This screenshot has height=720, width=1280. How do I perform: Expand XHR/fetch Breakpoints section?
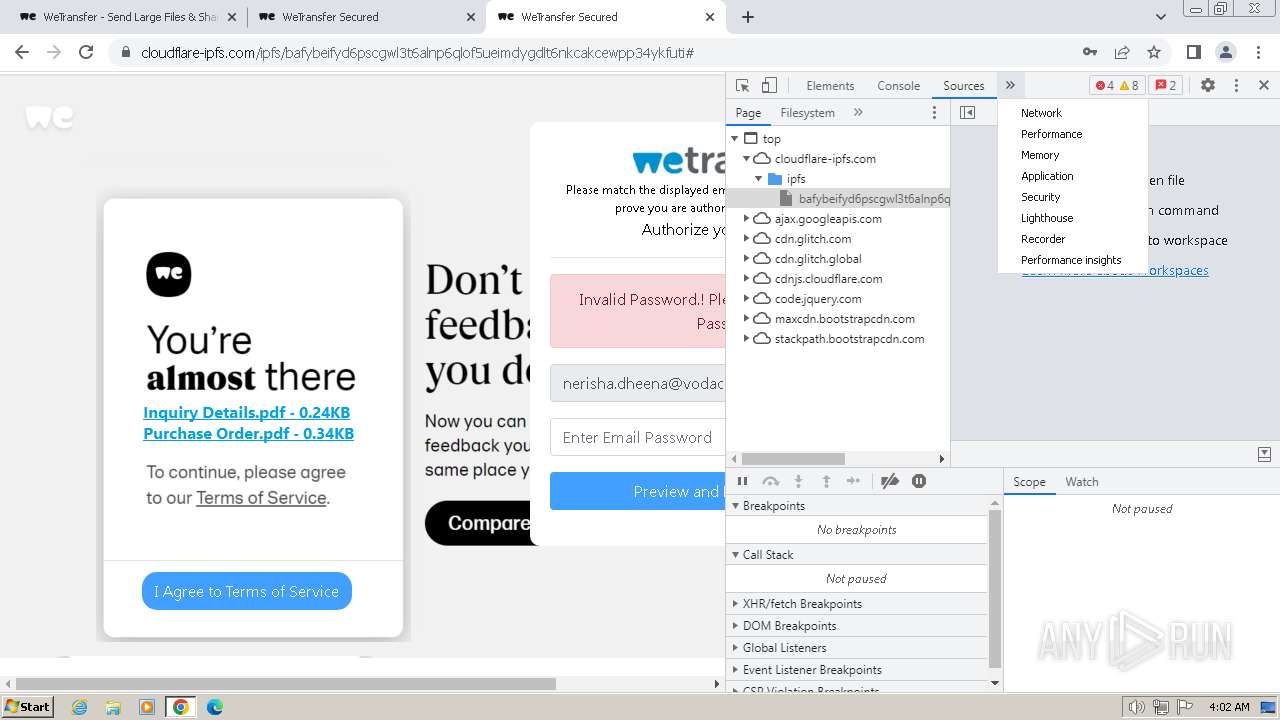(x=856, y=604)
